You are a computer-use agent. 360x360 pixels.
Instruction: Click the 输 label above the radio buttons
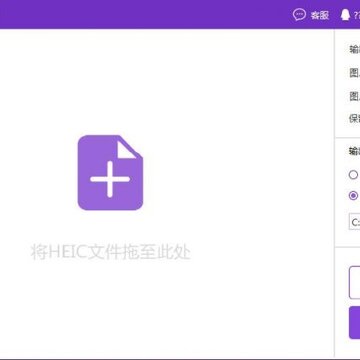(354, 151)
